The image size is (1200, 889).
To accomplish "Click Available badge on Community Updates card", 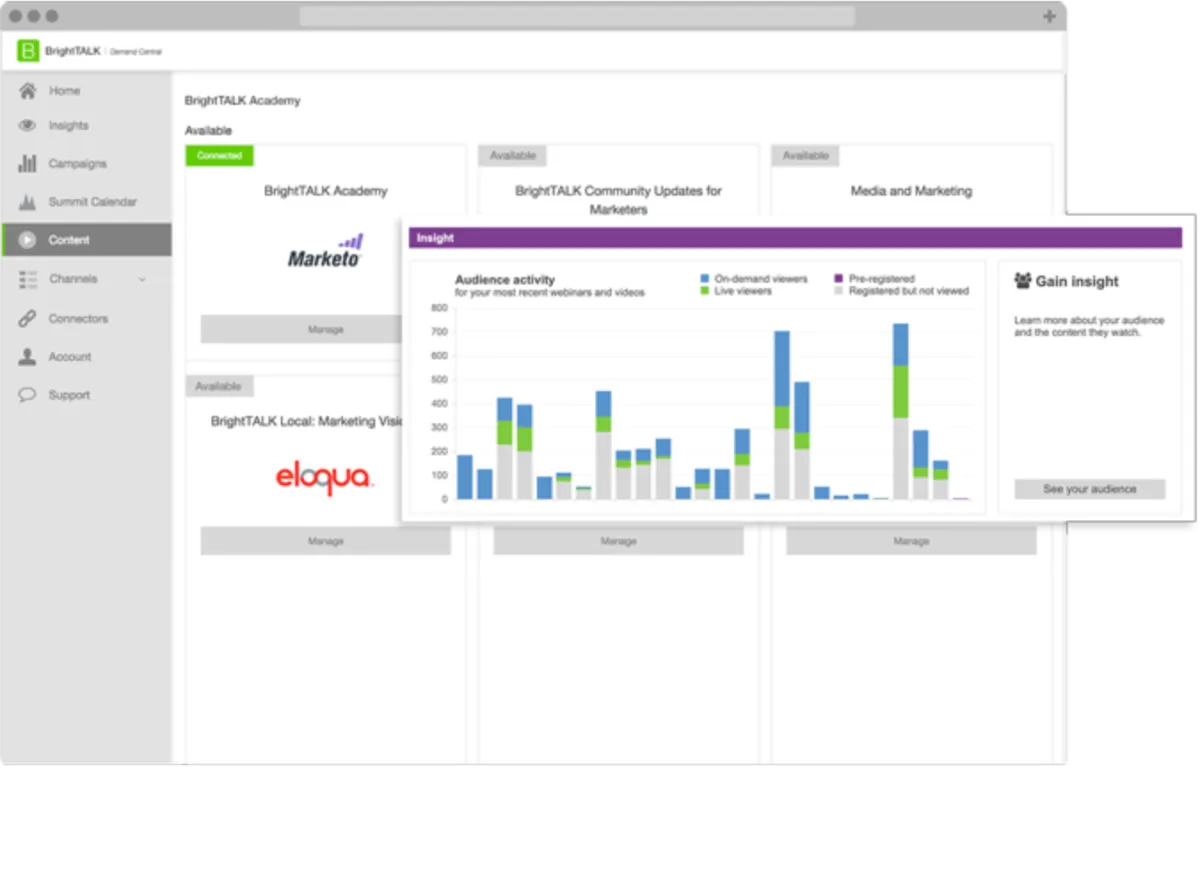I will [x=512, y=156].
